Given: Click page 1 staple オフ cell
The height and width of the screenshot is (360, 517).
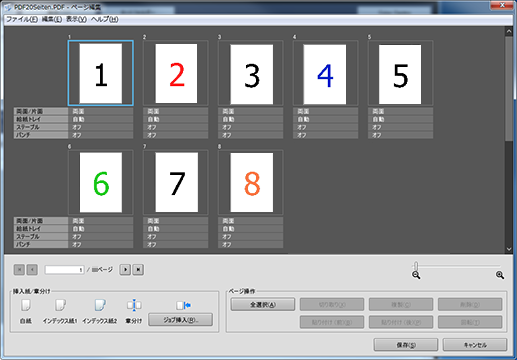Looking at the screenshot, I should click(101, 127).
